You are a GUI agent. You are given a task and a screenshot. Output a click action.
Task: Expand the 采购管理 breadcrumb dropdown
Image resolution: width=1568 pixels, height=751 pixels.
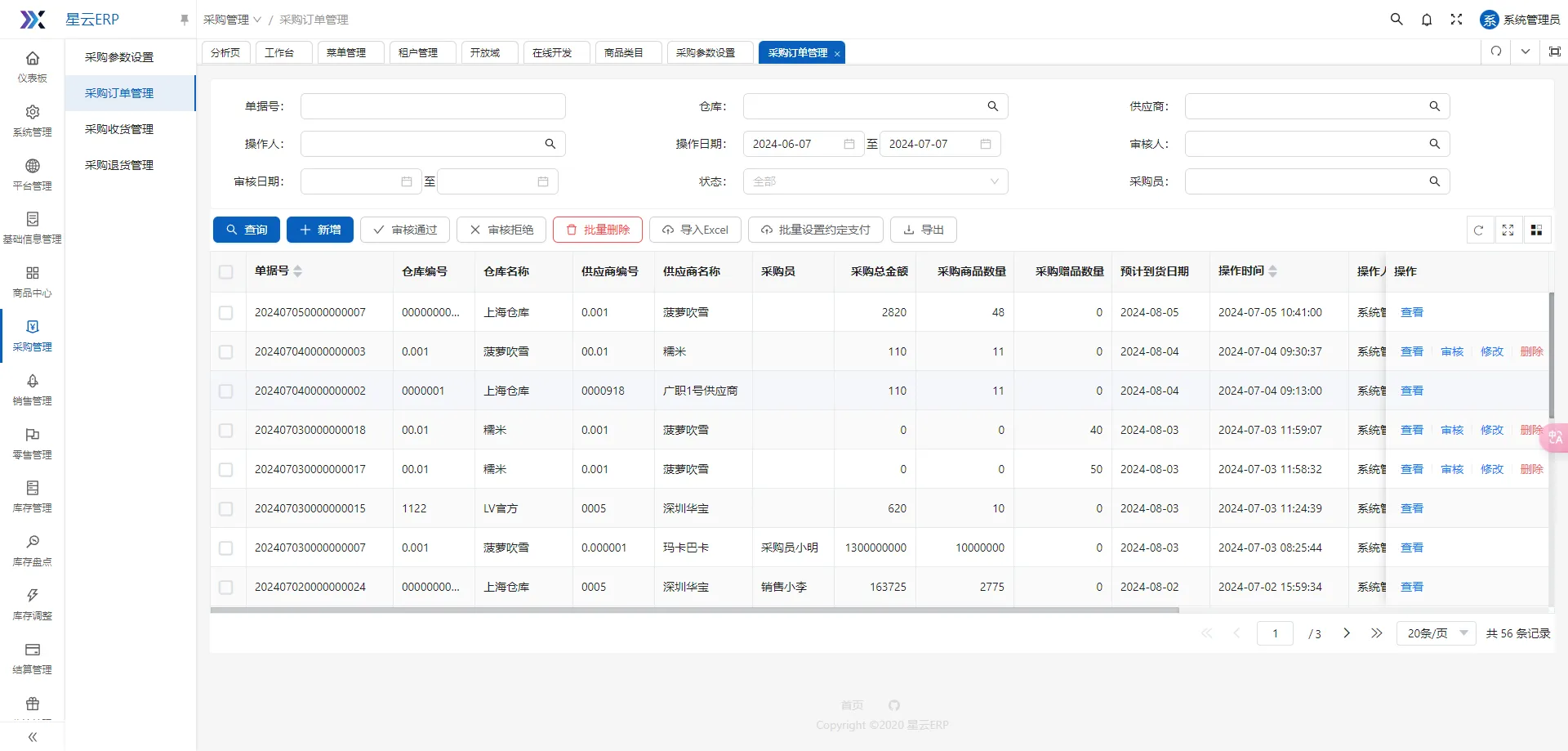[x=232, y=20]
